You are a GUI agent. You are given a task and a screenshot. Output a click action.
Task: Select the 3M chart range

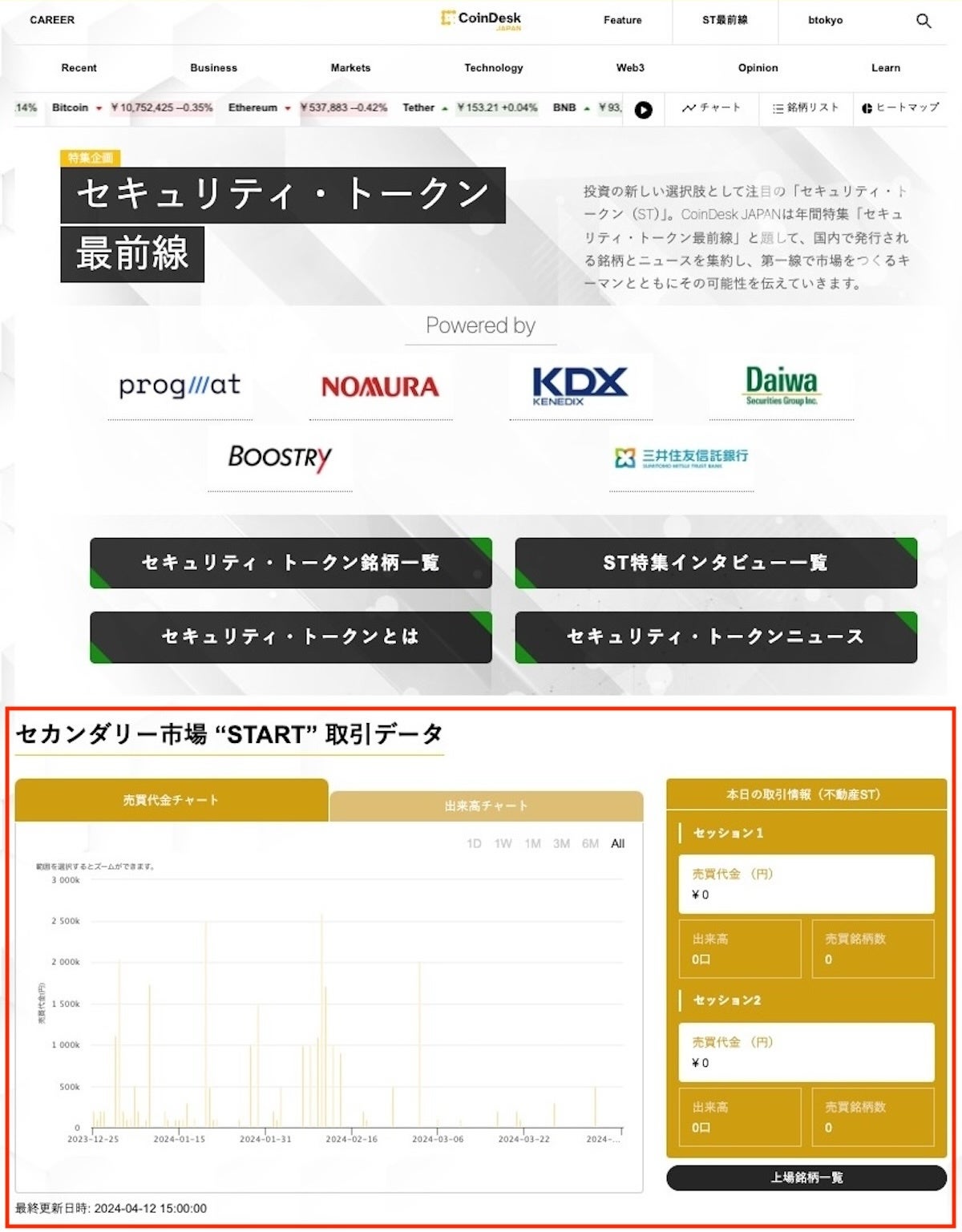[x=561, y=843]
